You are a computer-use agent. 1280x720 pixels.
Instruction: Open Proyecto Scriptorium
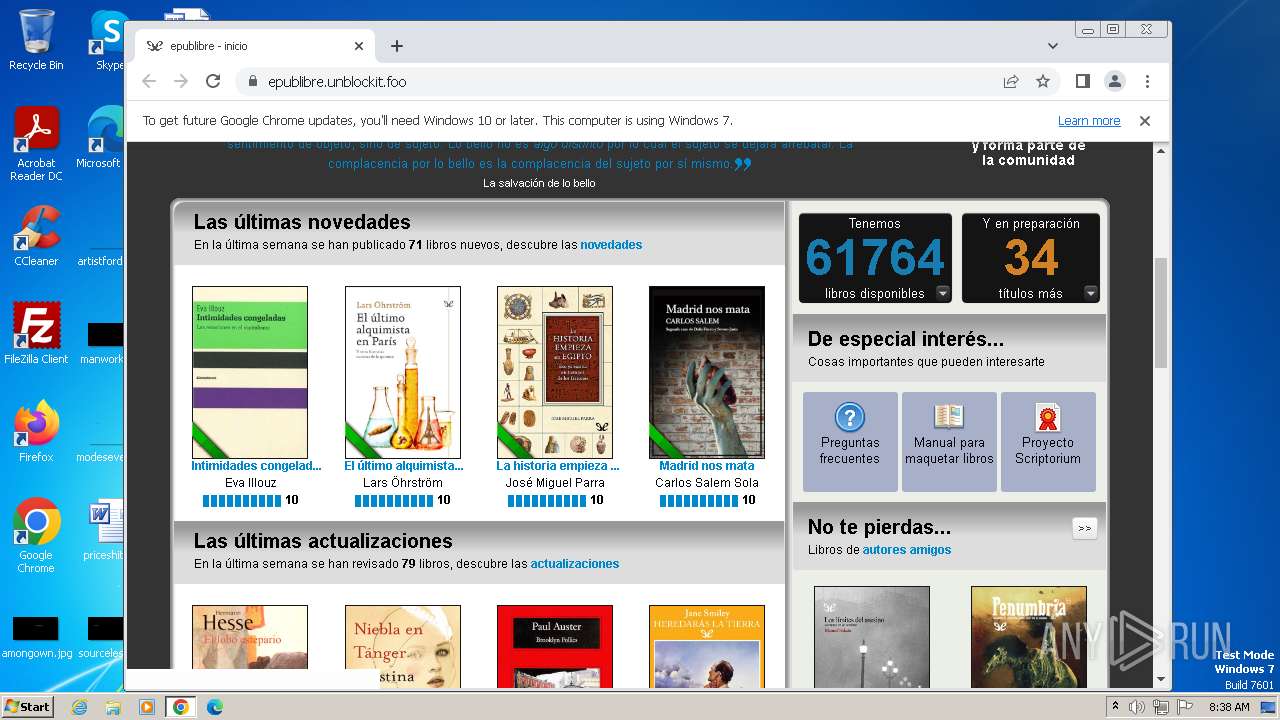coord(1048,441)
